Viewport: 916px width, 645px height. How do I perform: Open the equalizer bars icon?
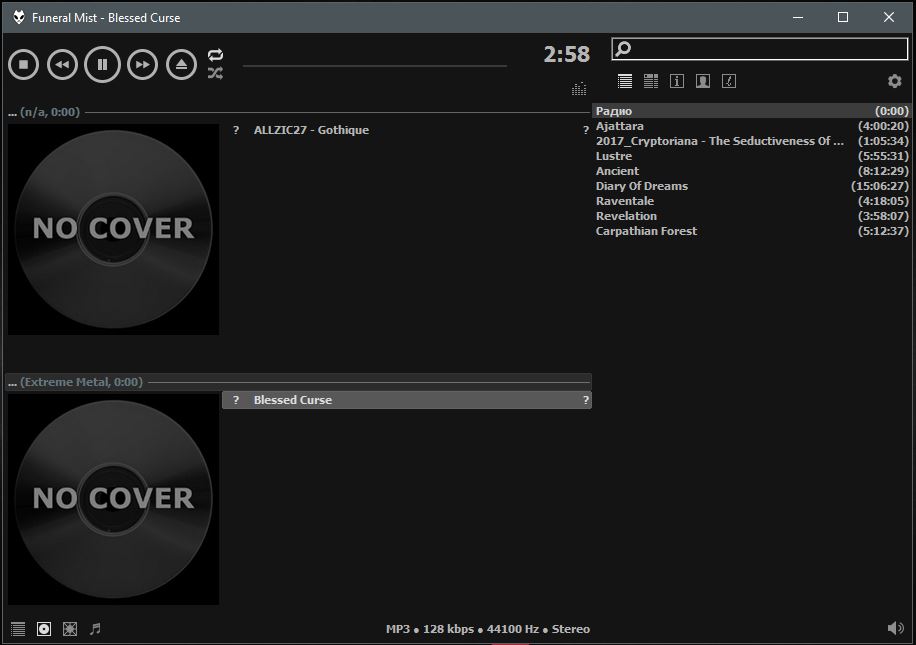(x=579, y=89)
